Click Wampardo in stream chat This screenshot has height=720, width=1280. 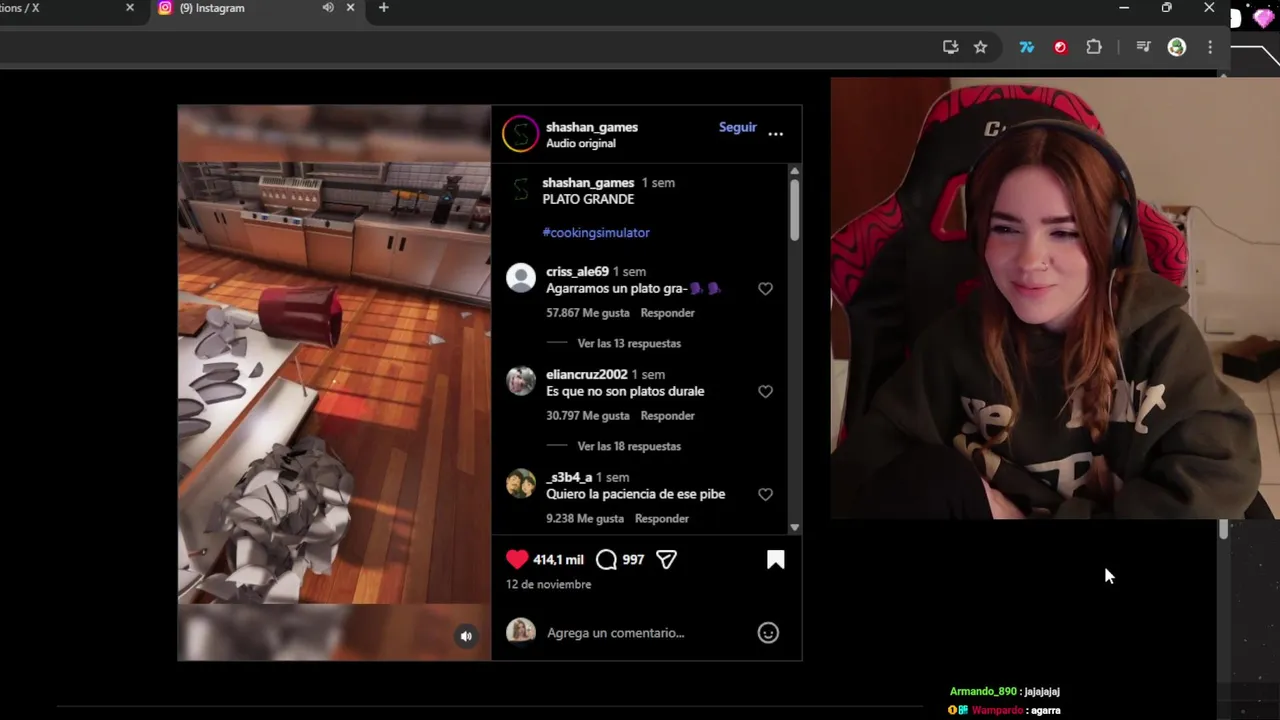[997, 710]
